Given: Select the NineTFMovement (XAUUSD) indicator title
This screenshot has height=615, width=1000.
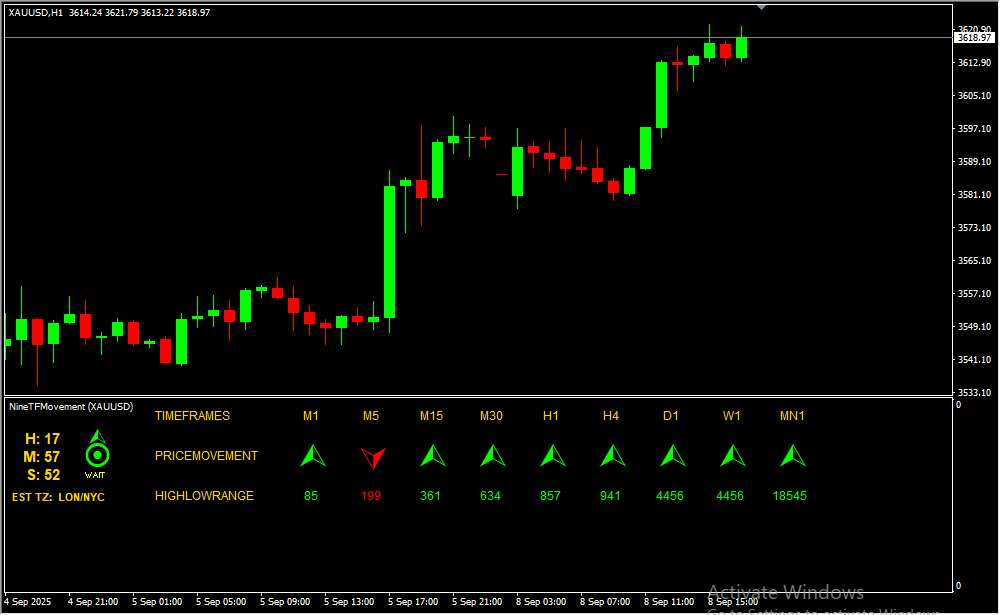Looking at the screenshot, I should click(x=70, y=407).
